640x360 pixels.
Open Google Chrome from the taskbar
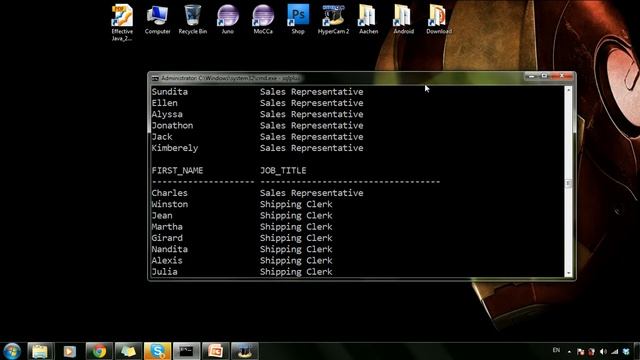99,351
